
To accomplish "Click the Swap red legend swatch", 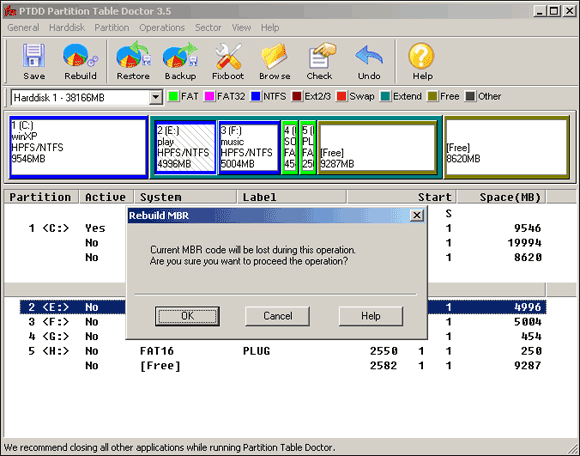I will click(x=341, y=97).
